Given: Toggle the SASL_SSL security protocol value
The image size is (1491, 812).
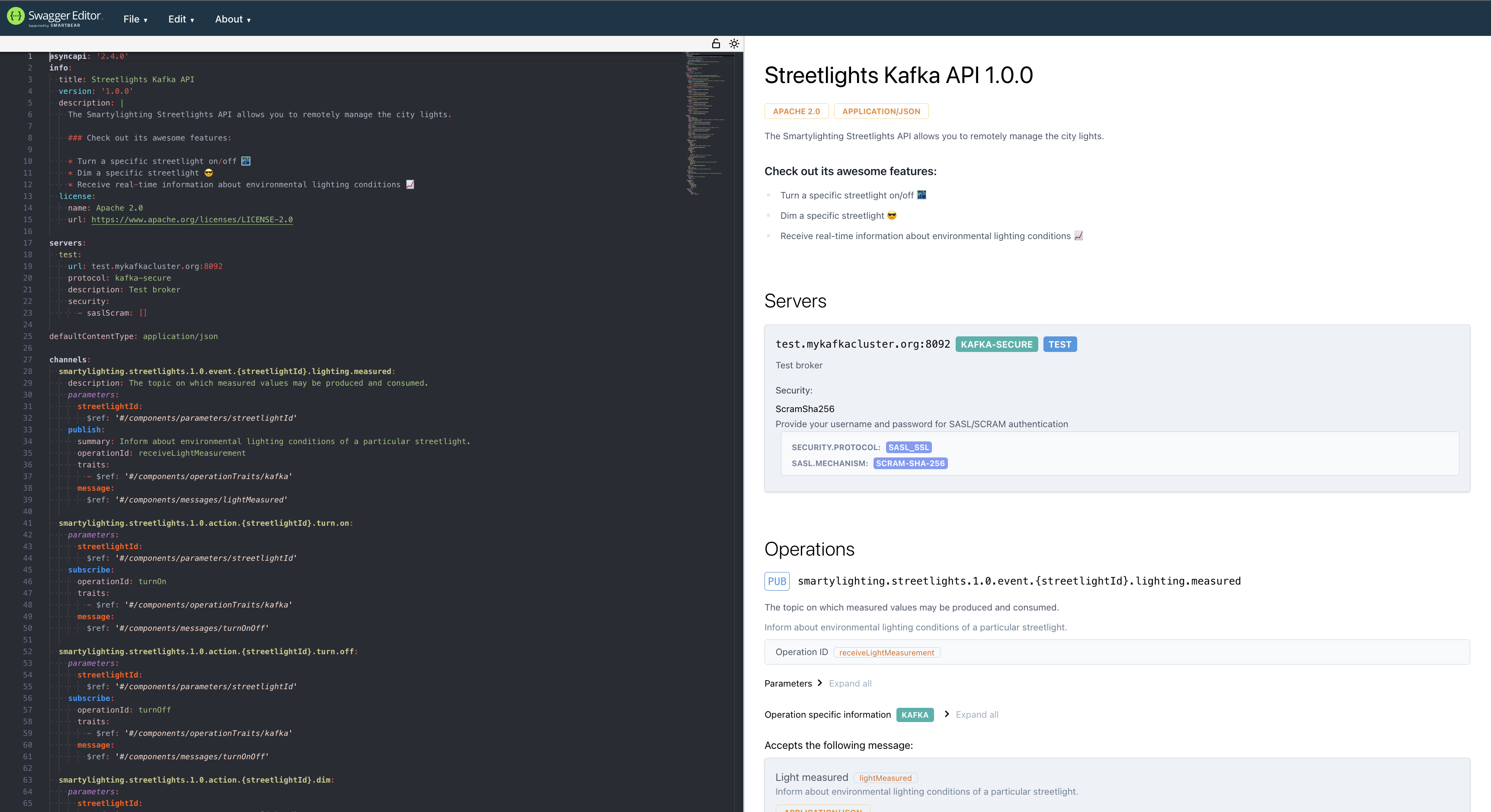Looking at the screenshot, I should [908, 447].
